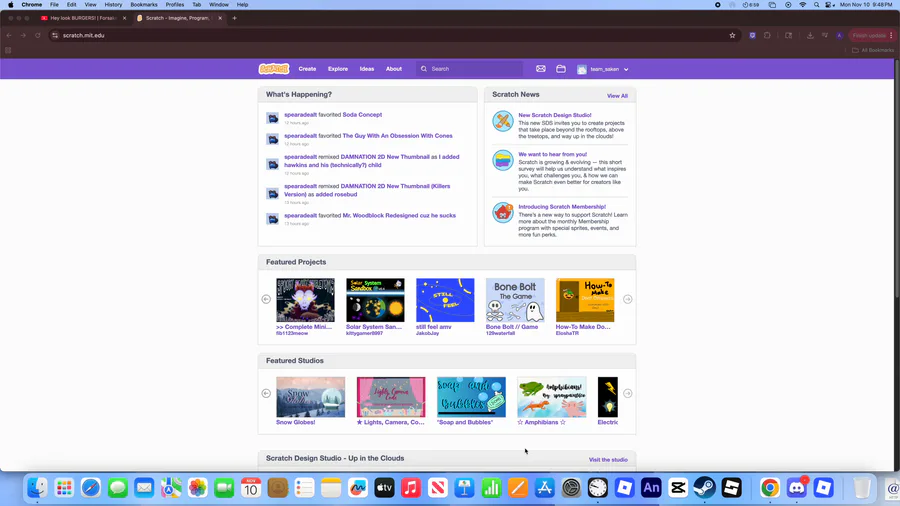Screen dimensions: 900x506
Task: Open Lights, Camera, Co... studio thumbnail
Action: (x=391, y=397)
